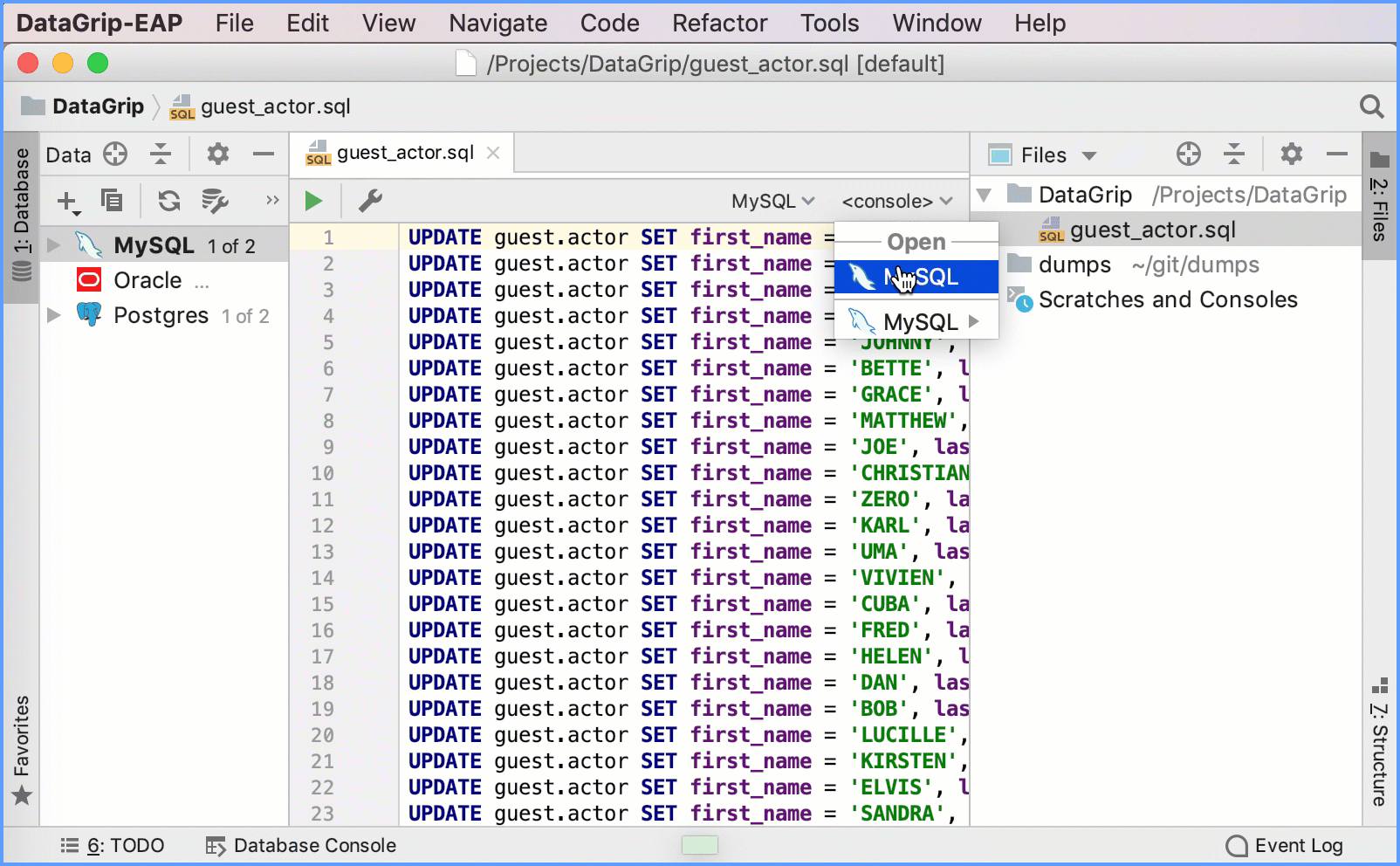Viewport: 1400px width, 866px height.
Task: Click the schema filter '1 of 2' next to Postgres
Action: tap(245, 316)
